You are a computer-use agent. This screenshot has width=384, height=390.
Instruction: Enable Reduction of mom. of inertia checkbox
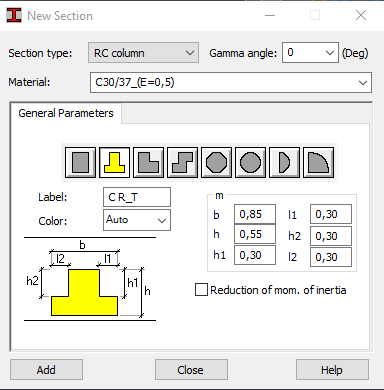[x=201, y=290]
